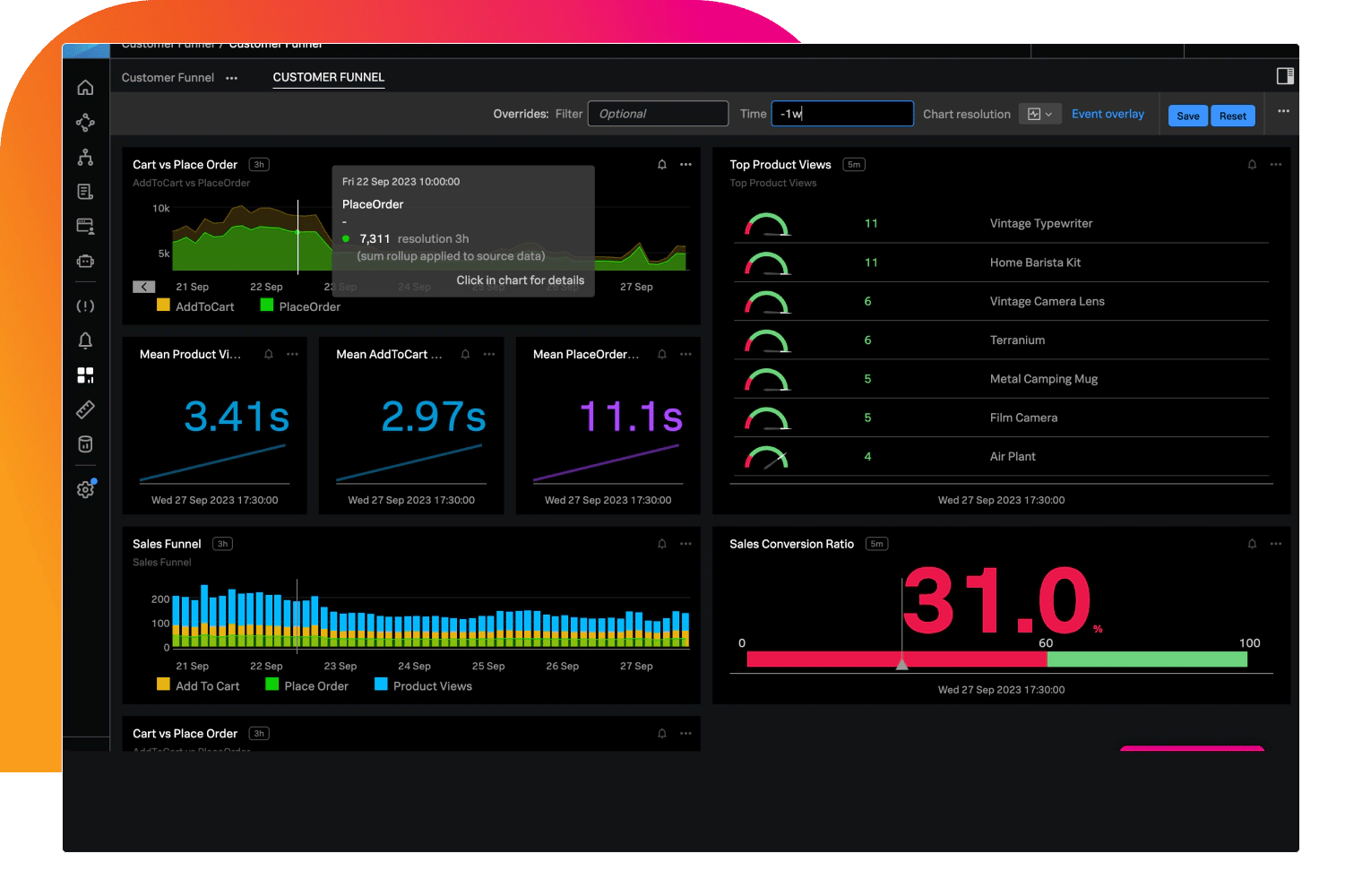The height and width of the screenshot is (896, 1362).
Task: Open the chart resolution dropdown
Action: click(x=1039, y=114)
